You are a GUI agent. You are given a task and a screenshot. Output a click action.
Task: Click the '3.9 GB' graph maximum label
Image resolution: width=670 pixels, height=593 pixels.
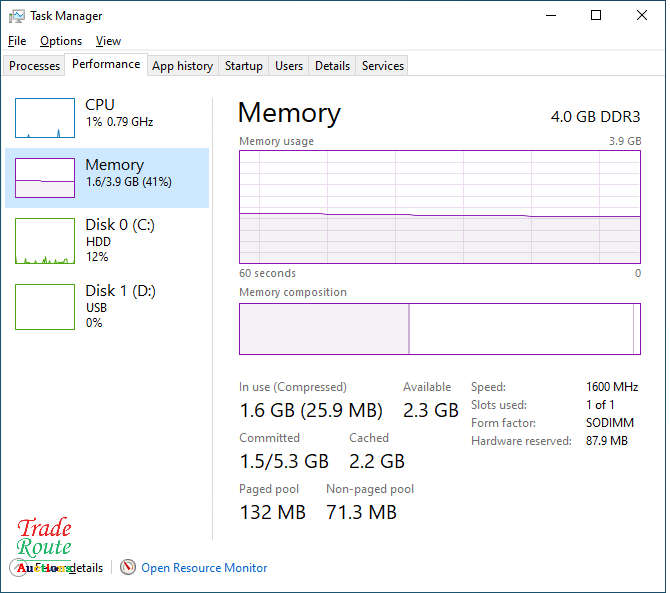[625, 141]
